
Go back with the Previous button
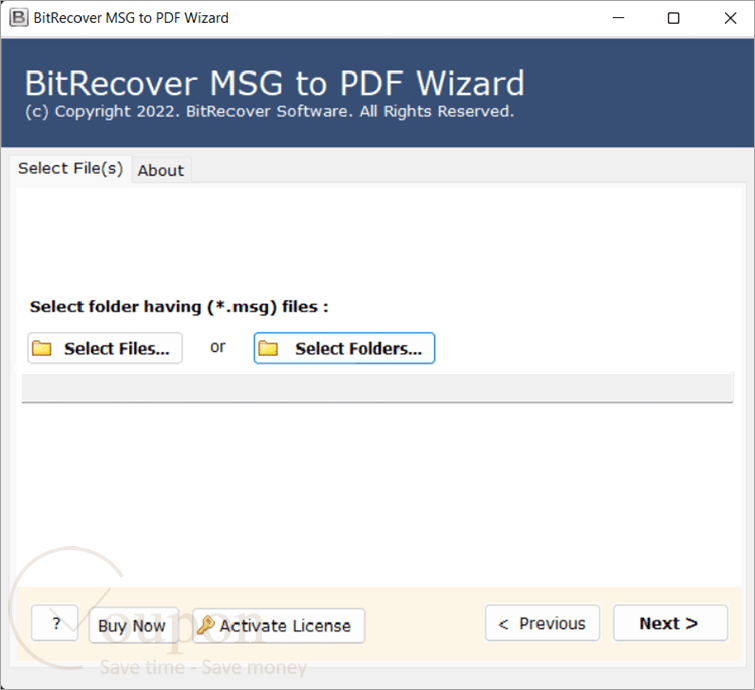coord(543,623)
